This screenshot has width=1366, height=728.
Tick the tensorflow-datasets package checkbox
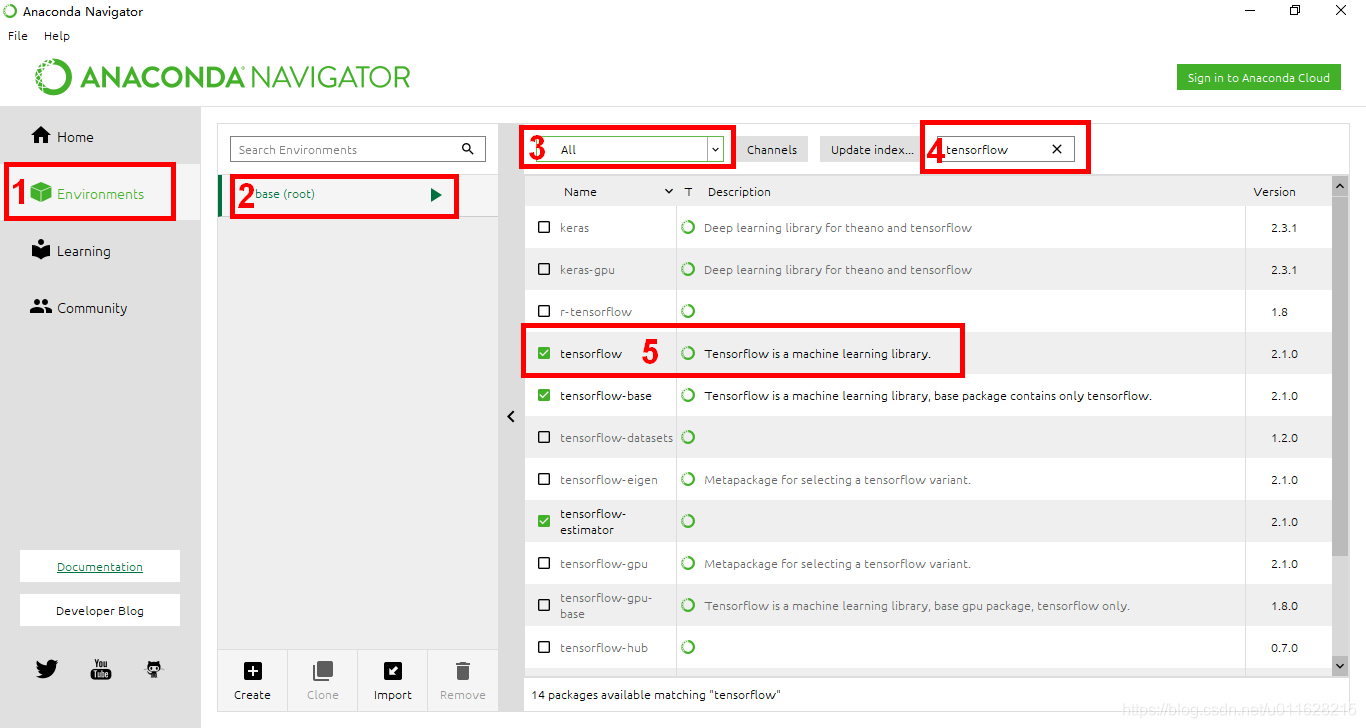tap(544, 437)
